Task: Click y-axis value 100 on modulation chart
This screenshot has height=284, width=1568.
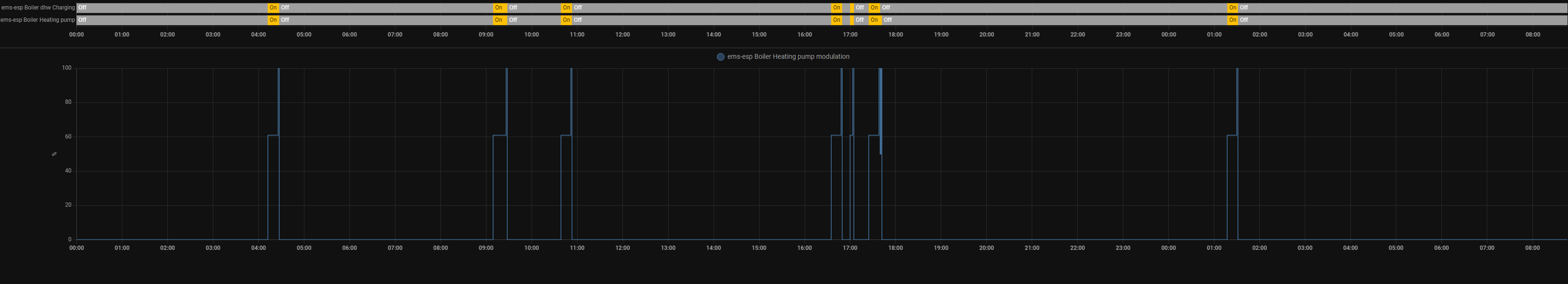Action: pyautogui.click(x=66, y=68)
